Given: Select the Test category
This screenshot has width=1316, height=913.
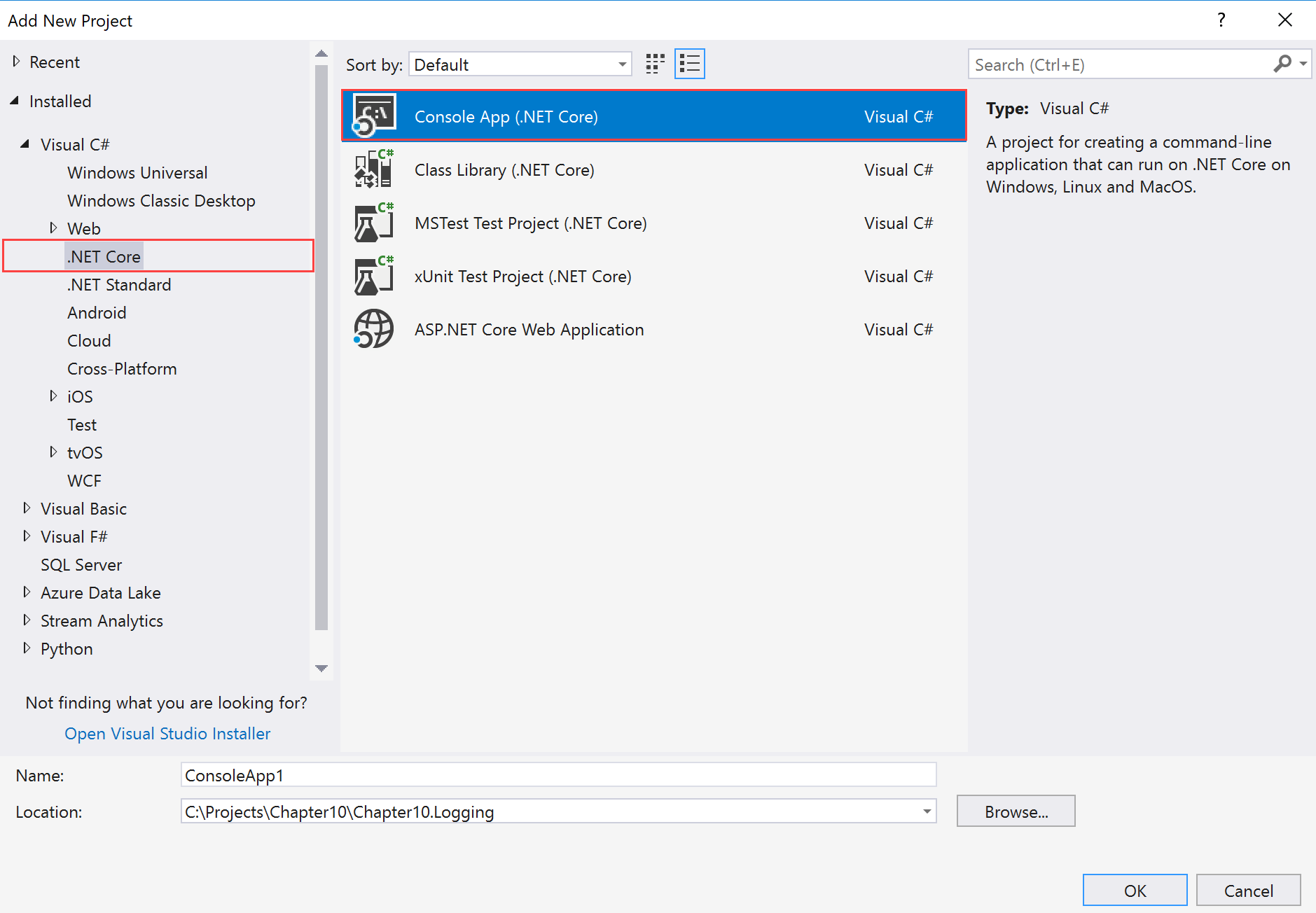Looking at the screenshot, I should tap(82, 424).
